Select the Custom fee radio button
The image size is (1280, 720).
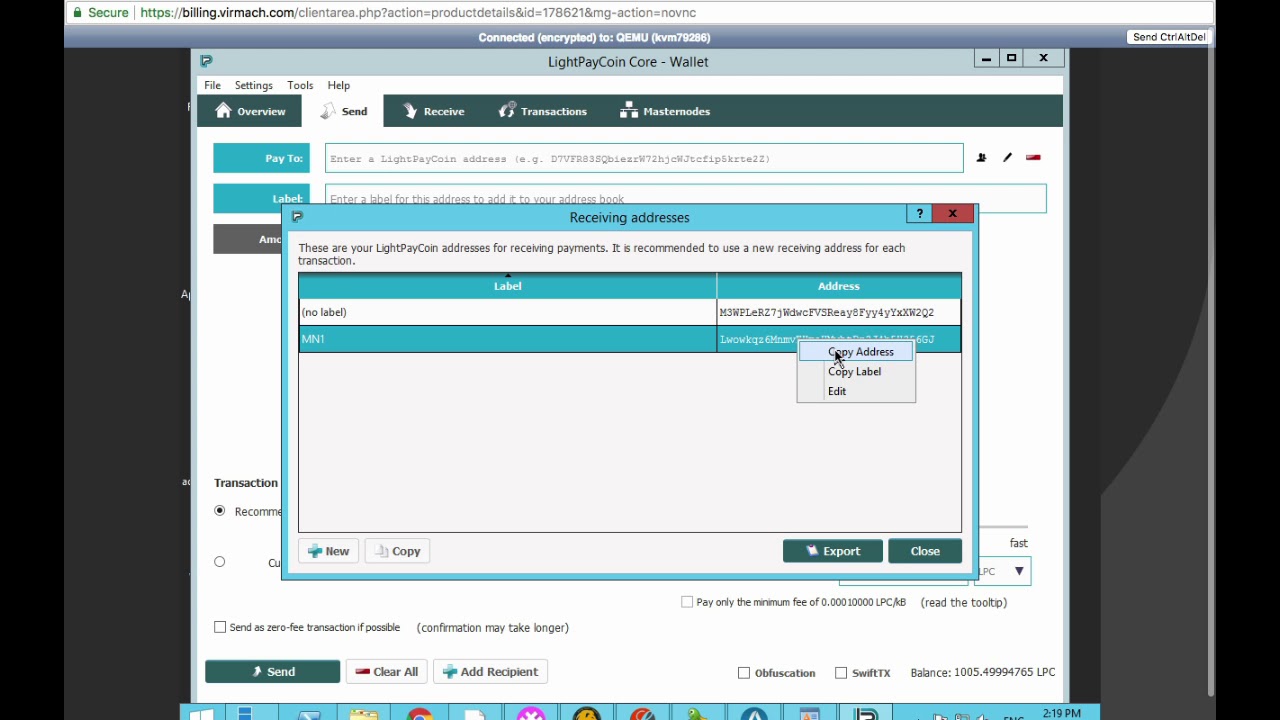pyautogui.click(x=220, y=562)
